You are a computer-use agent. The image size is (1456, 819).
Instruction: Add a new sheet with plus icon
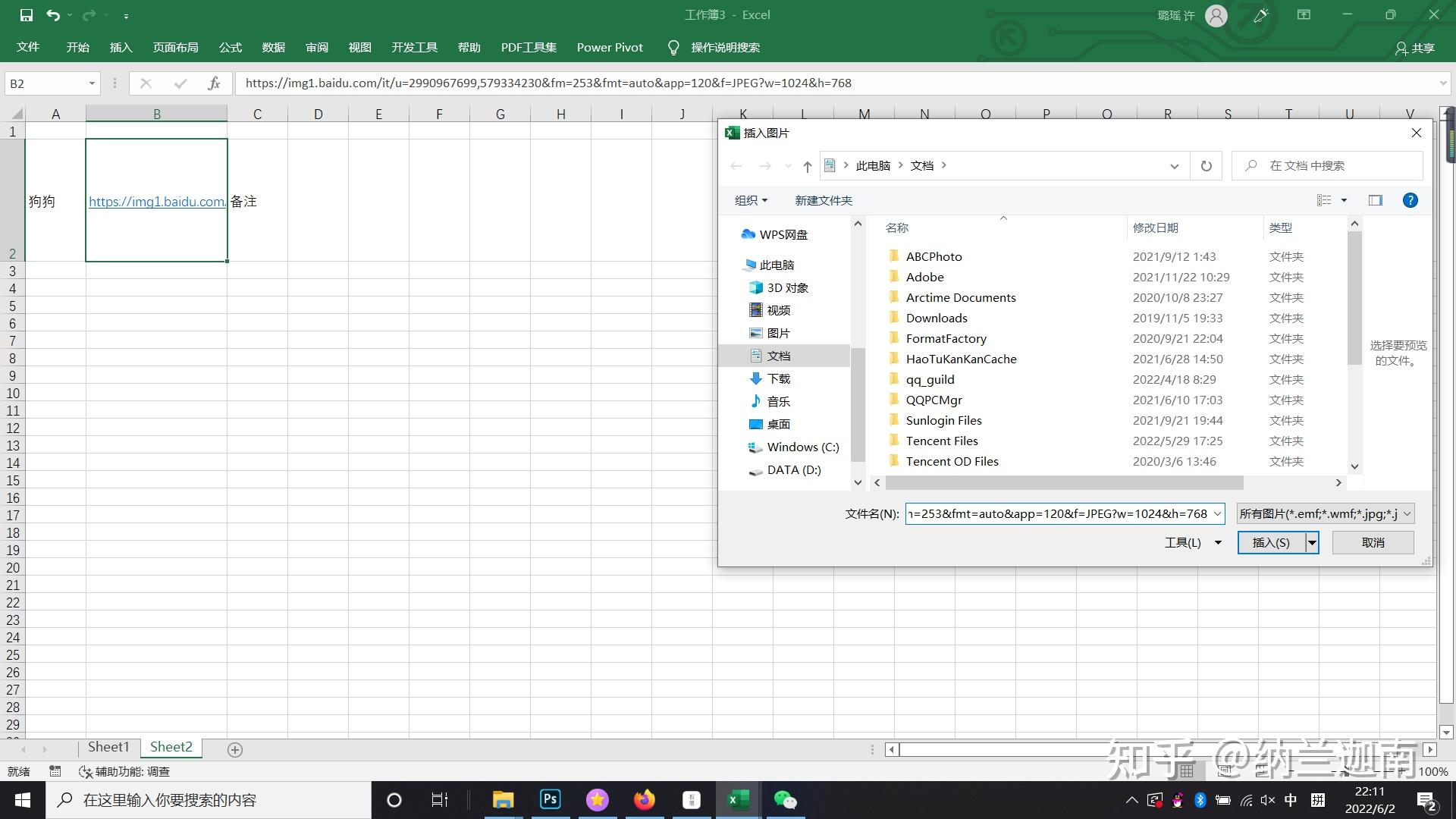pyautogui.click(x=235, y=749)
